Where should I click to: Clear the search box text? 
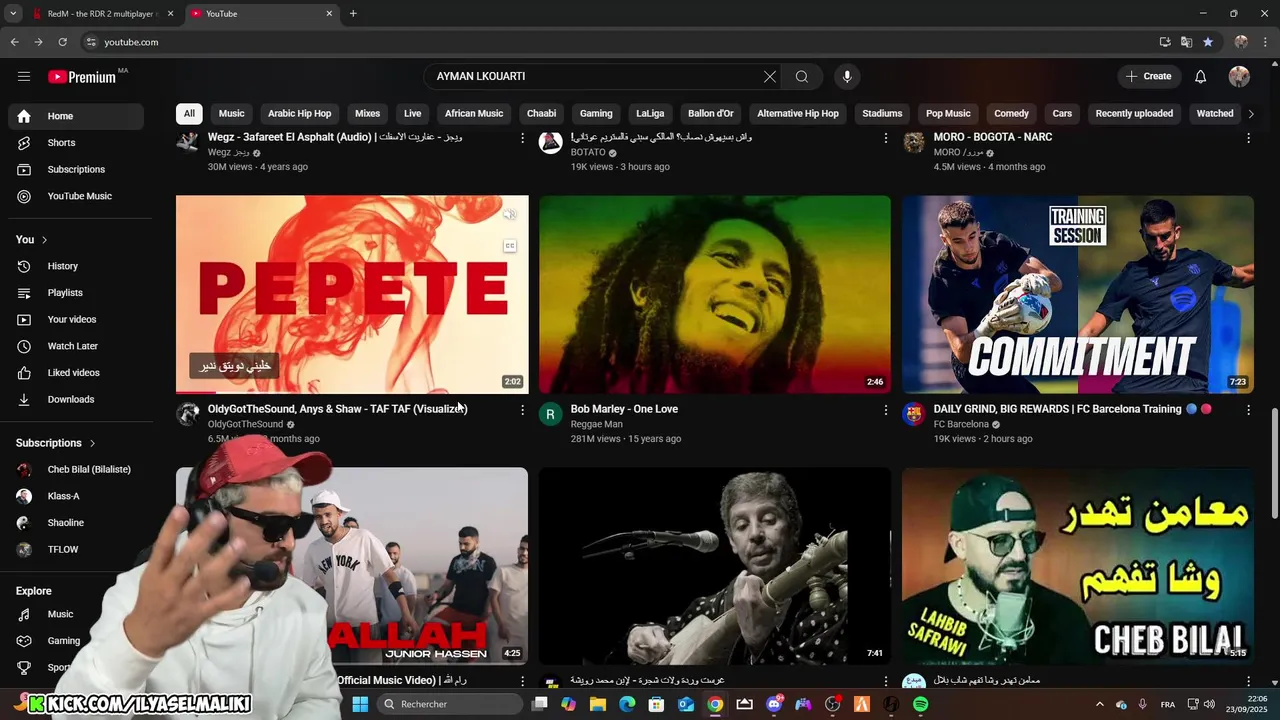(770, 76)
